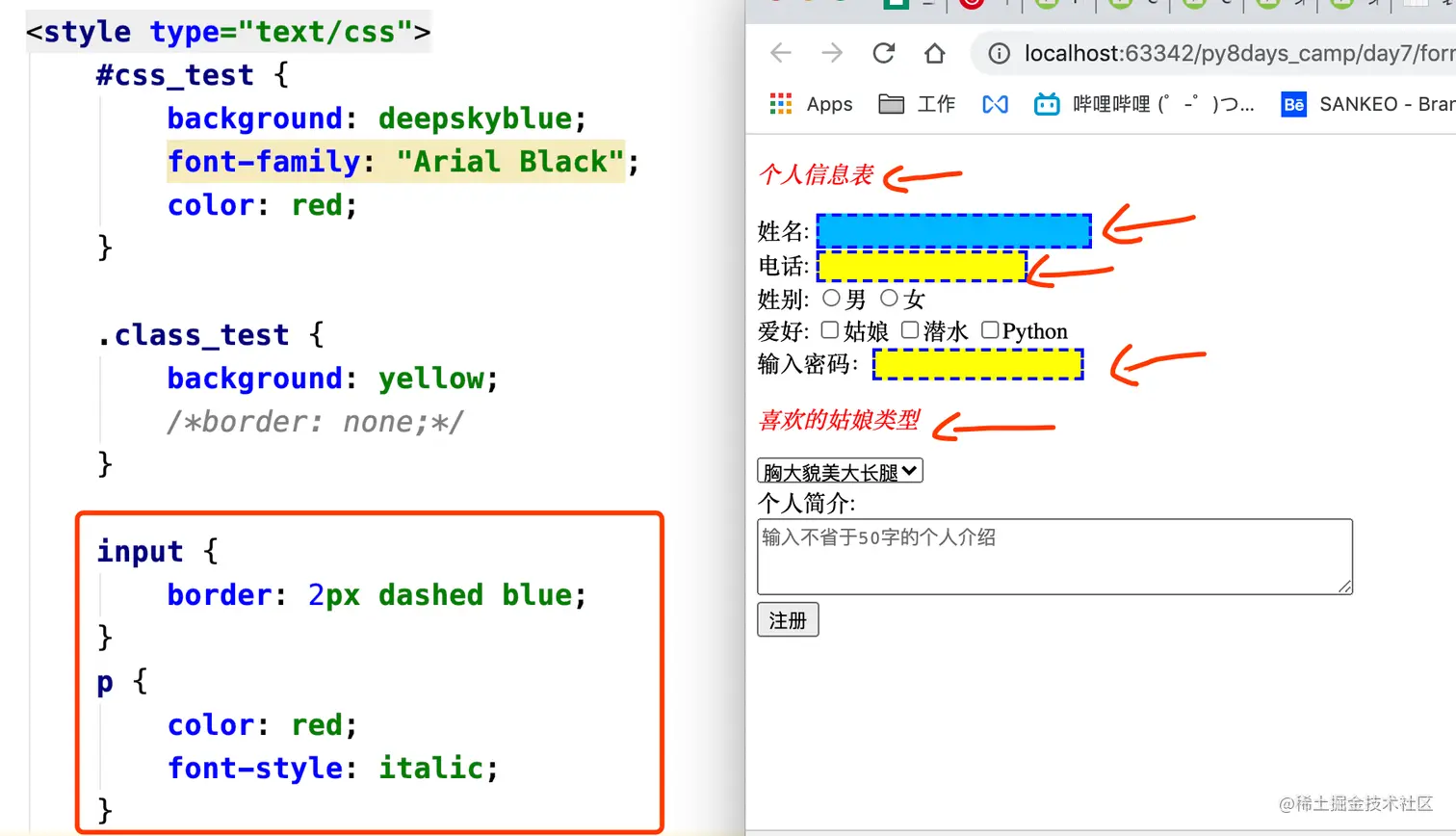Open the 哔哩哔哩 bookmark
Image resolution: width=1456 pixels, height=836 pixels.
tap(1144, 104)
